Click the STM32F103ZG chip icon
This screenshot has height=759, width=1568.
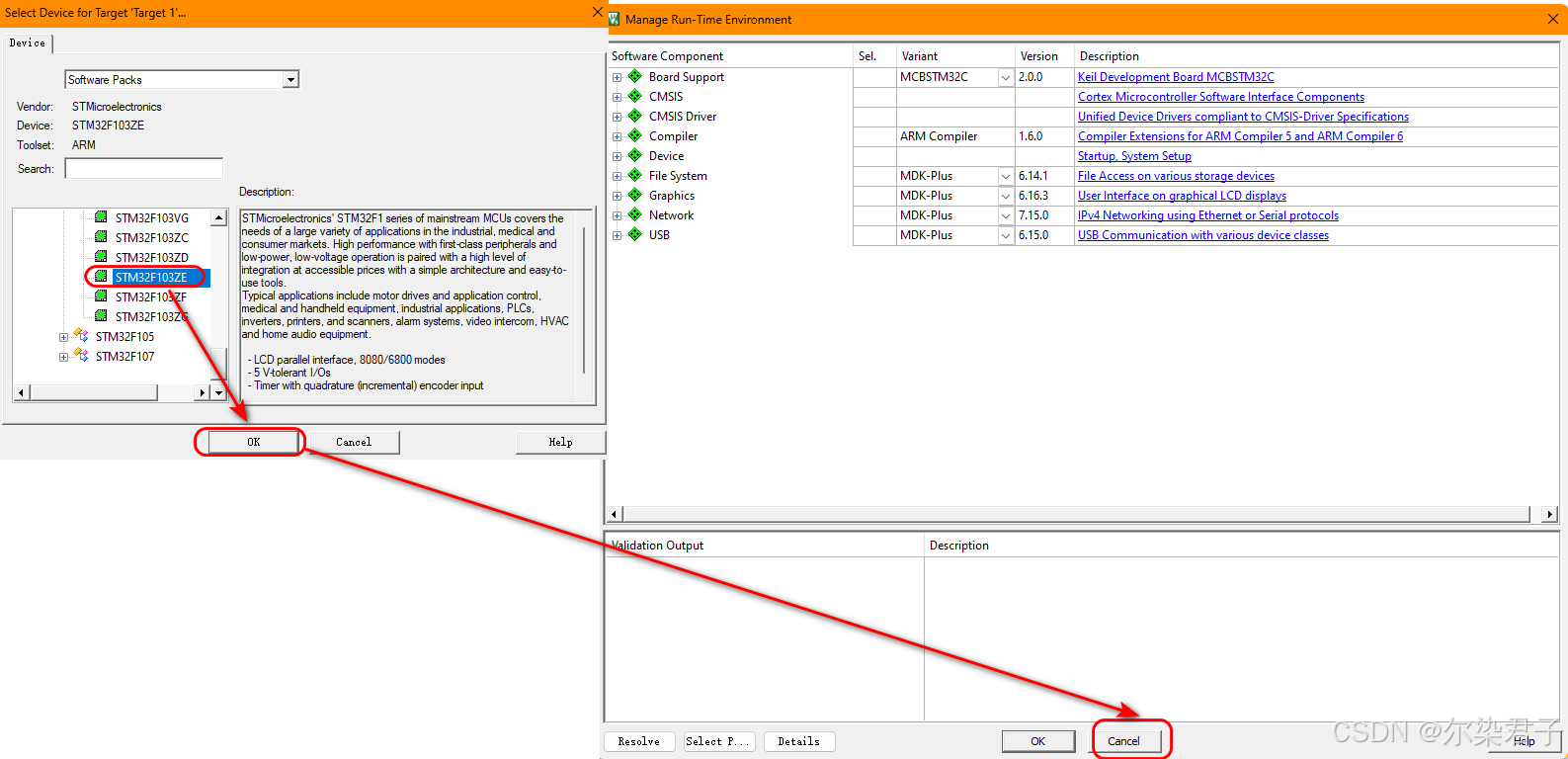click(101, 316)
